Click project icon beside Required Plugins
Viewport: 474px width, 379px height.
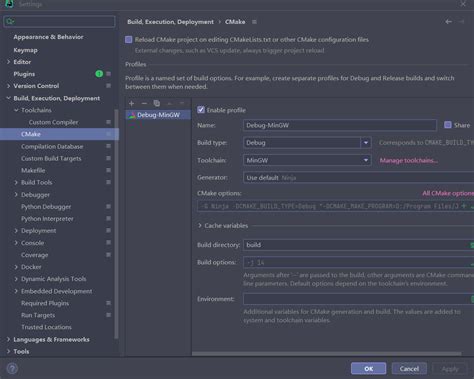(109, 303)
